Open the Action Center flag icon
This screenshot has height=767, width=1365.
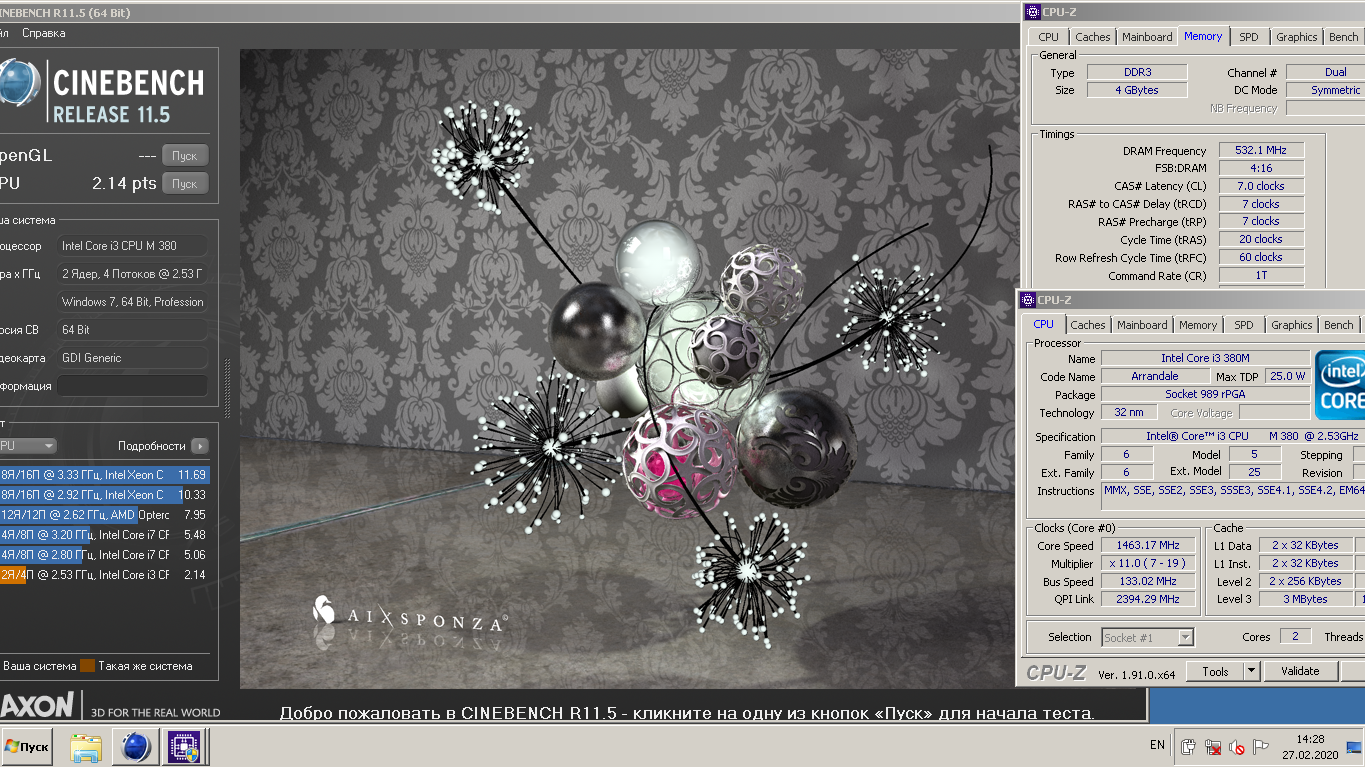1260,746
